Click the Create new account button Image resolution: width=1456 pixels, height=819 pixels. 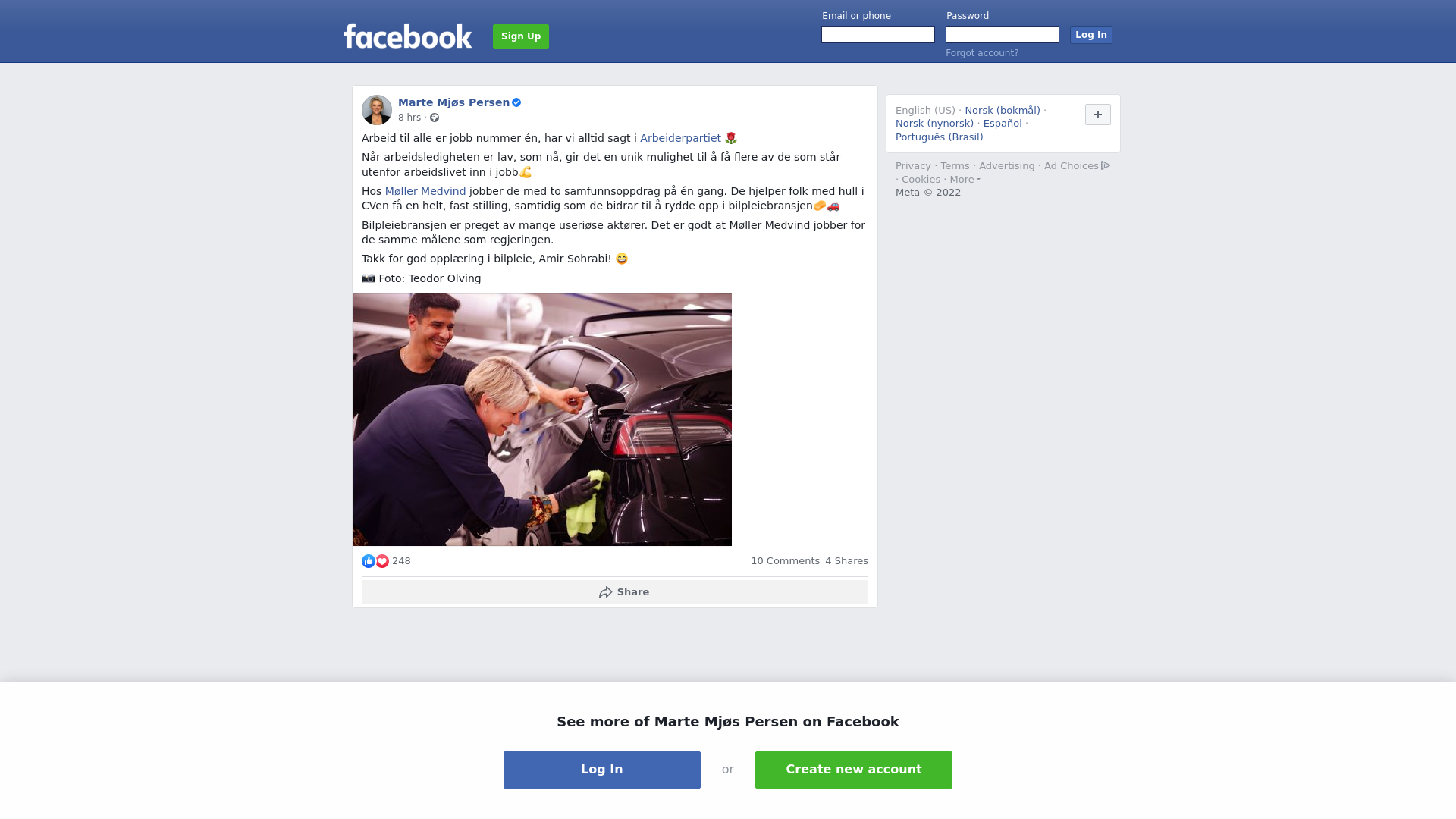854,770
